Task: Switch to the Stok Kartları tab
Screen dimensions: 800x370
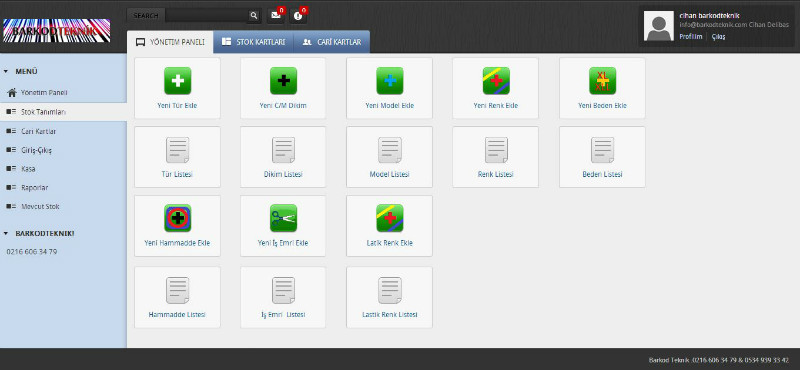Action: tap(254, 42)
